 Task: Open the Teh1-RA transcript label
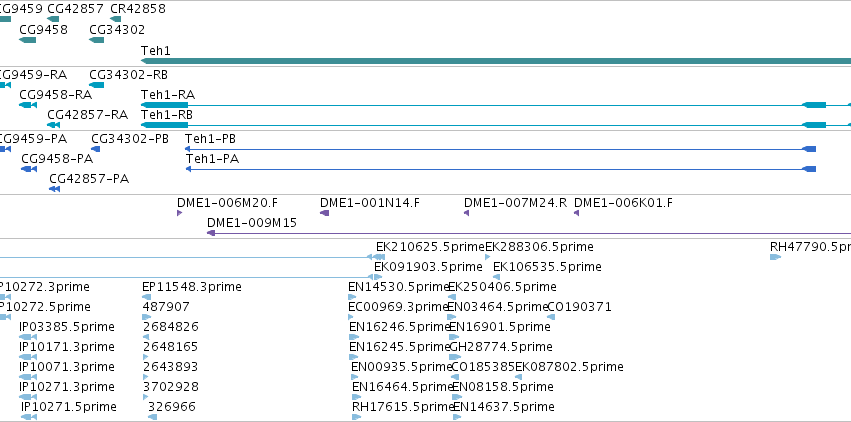168,95
